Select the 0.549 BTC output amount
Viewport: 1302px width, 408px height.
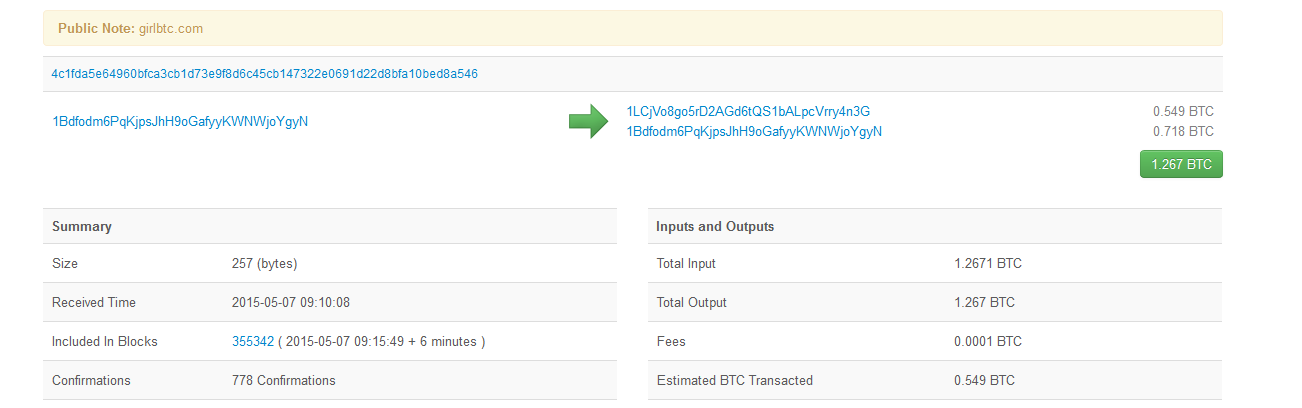[1183, 111]
